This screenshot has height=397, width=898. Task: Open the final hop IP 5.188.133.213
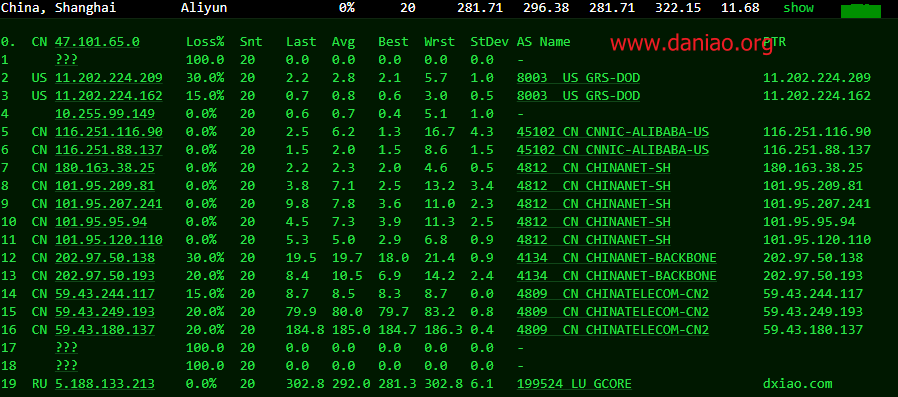(105, 384)
